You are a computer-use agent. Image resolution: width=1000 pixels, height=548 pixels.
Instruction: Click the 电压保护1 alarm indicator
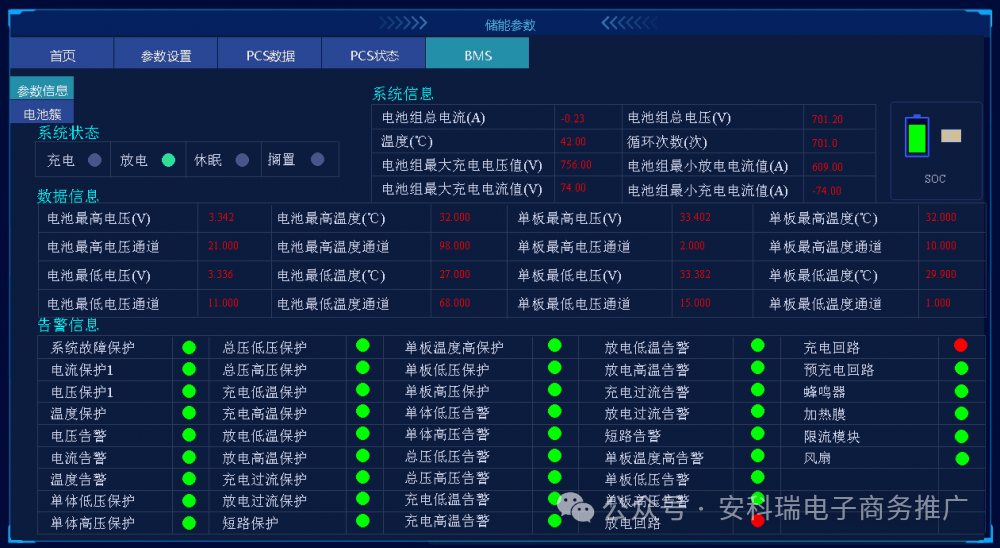coord(189,392)
